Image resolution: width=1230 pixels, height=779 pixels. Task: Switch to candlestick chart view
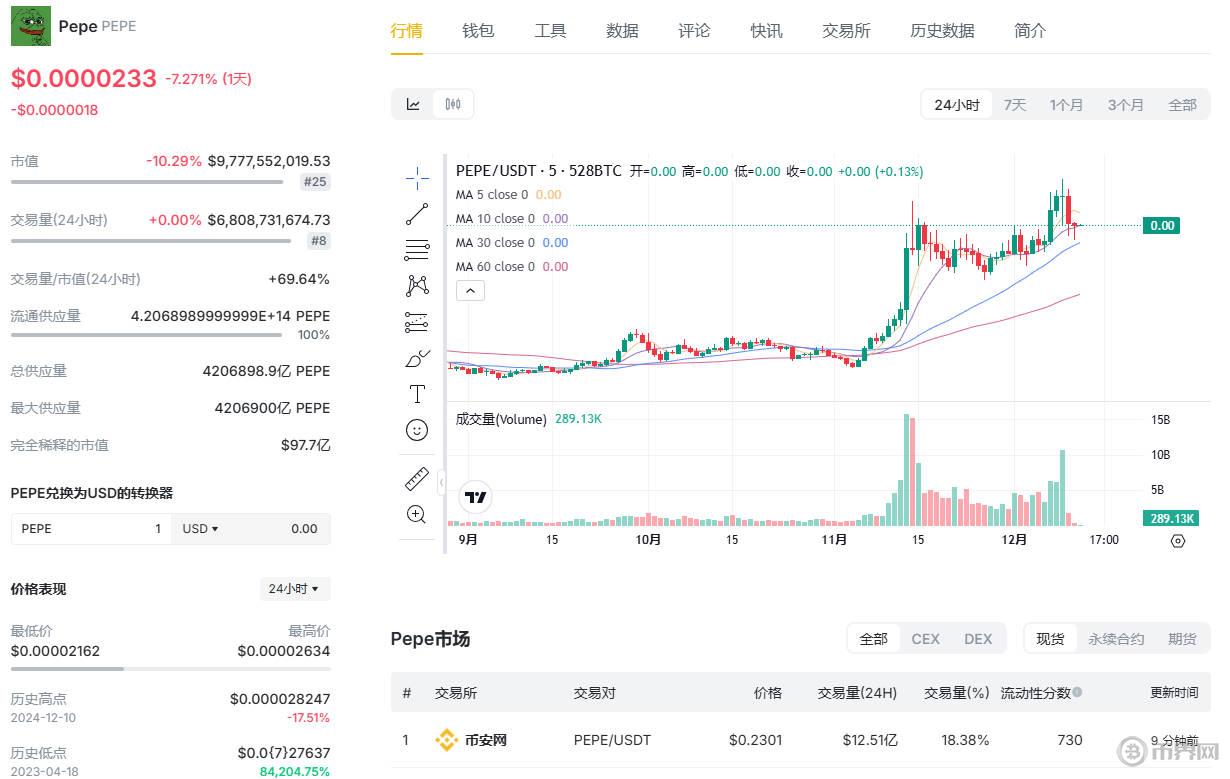453,104
